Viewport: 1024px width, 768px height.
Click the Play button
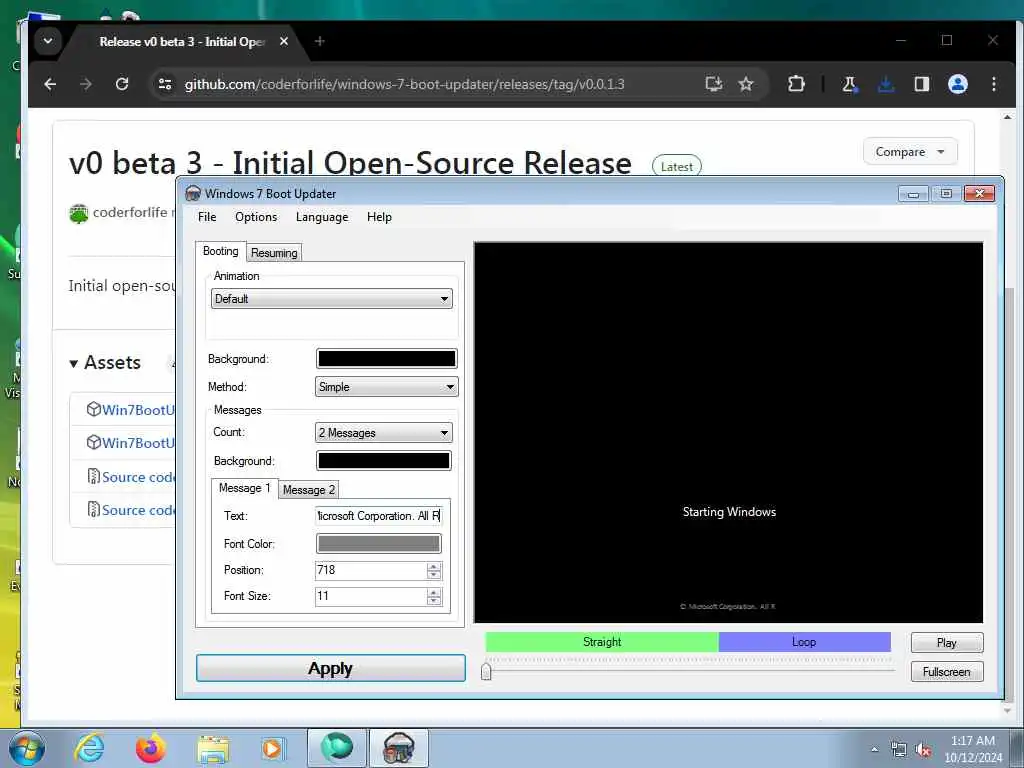(x=947, y=643)
